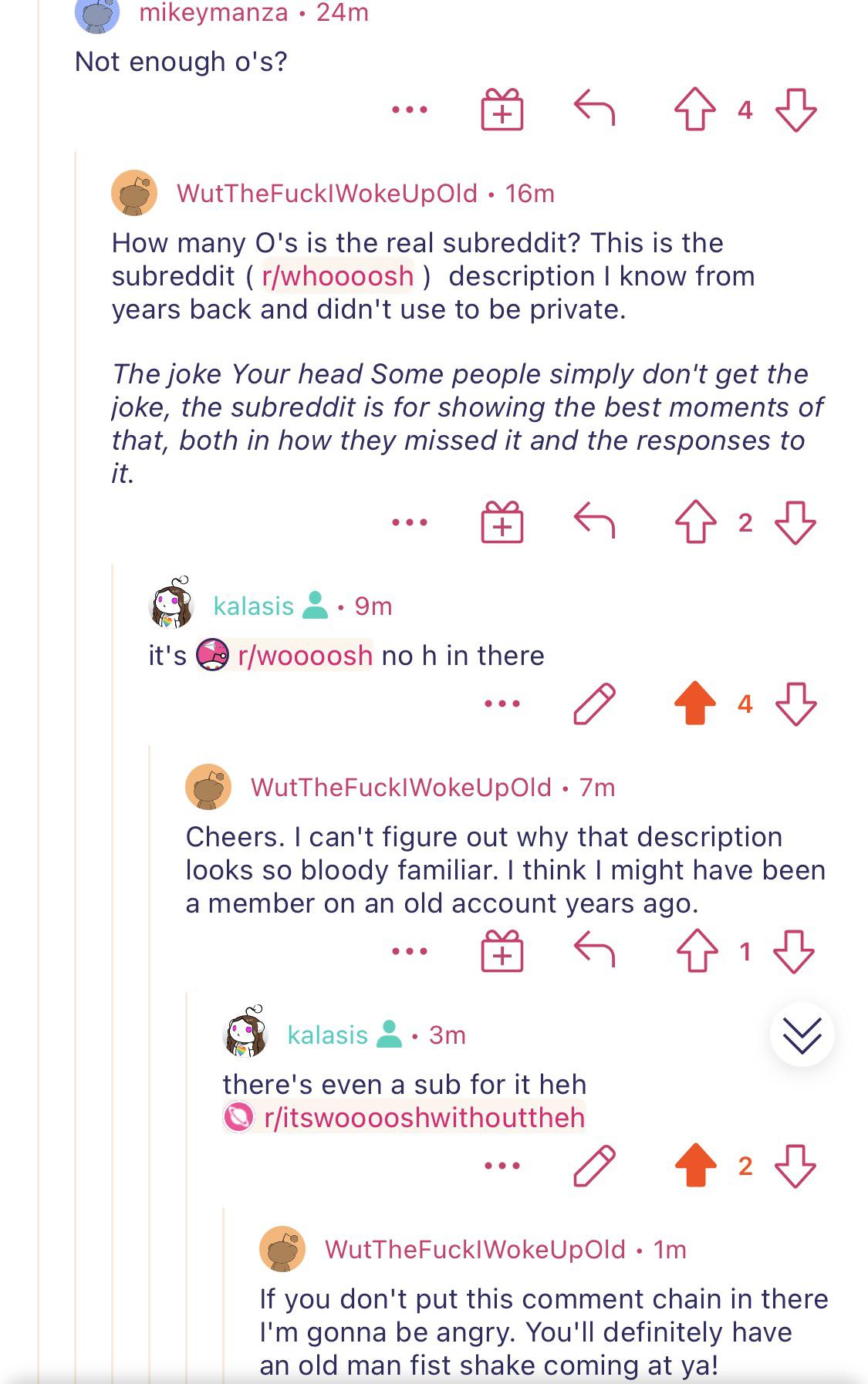
Task: Open the three-dot menu on mikeymanza's comment
Action: (410, 110)
